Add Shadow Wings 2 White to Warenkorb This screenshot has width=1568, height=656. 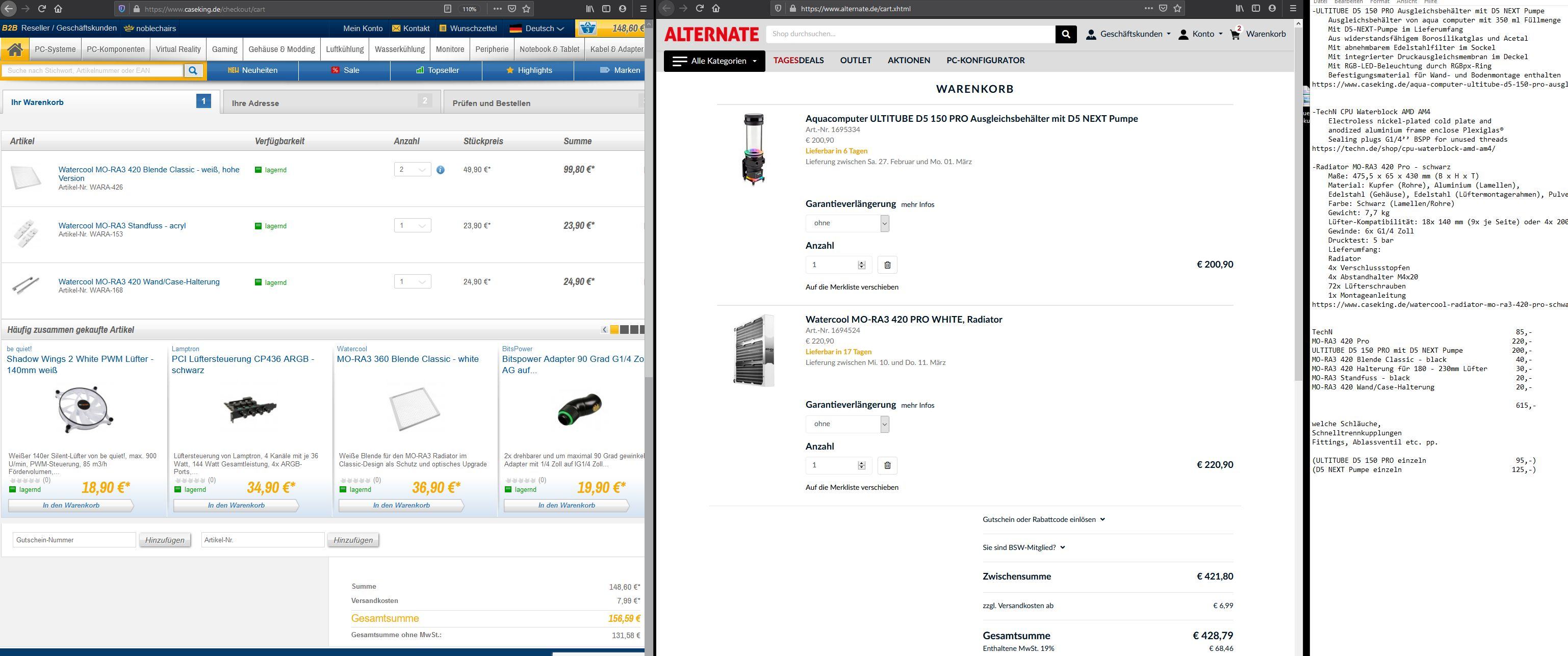[x=70, y=505]
